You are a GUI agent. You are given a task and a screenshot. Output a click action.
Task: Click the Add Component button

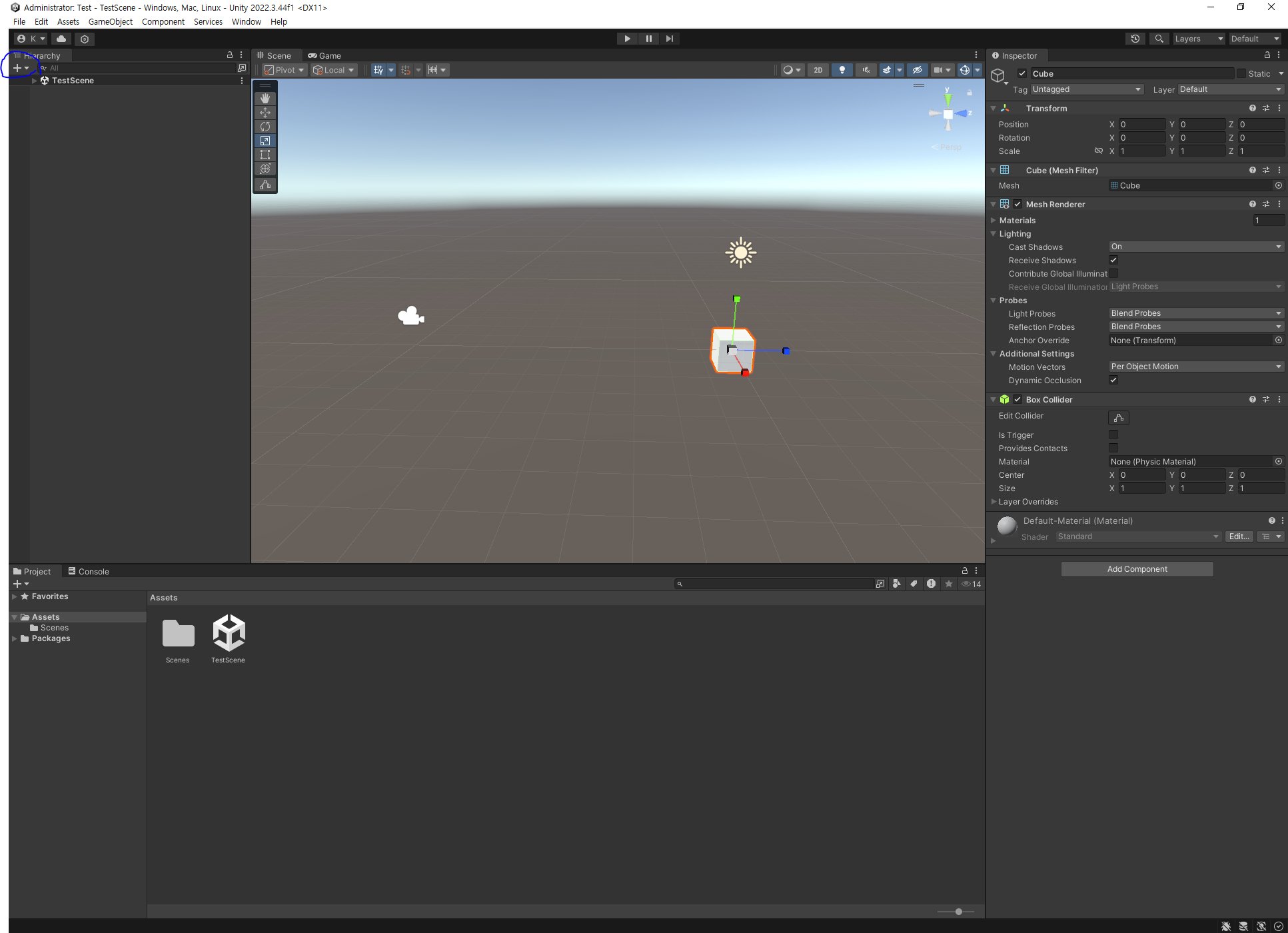point(1137,569)
